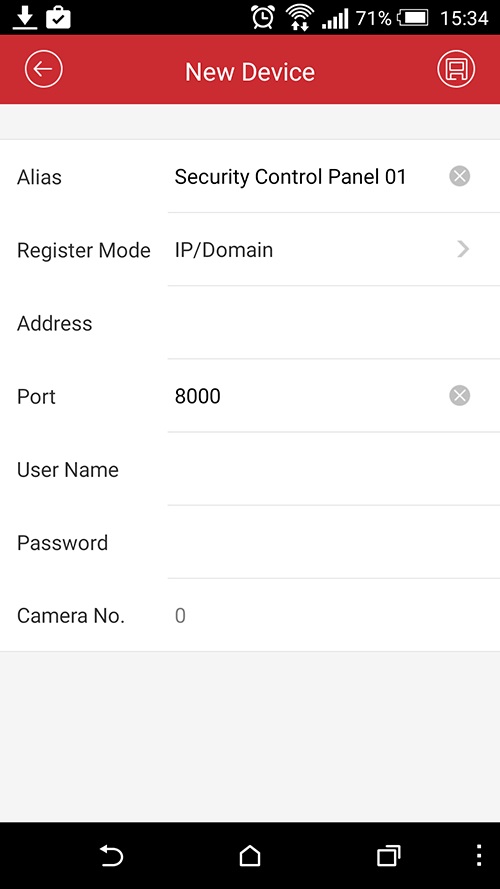The image size is (500, 889).
Task: Open the recent apps overview button
Action: tap(389, 856)
